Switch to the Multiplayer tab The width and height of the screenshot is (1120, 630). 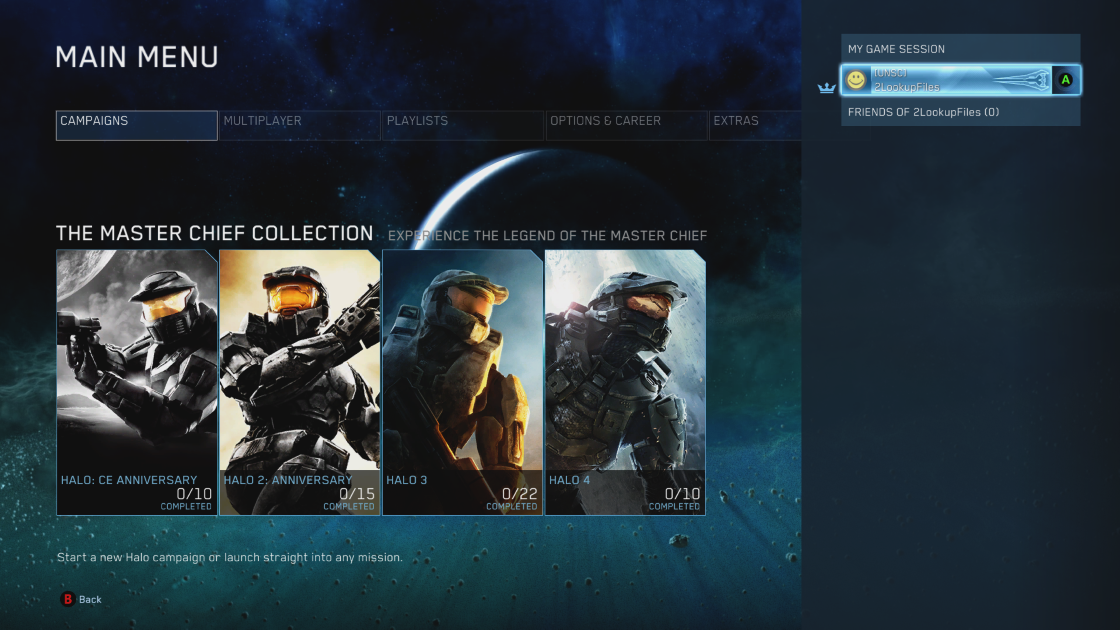coord(299,125)
